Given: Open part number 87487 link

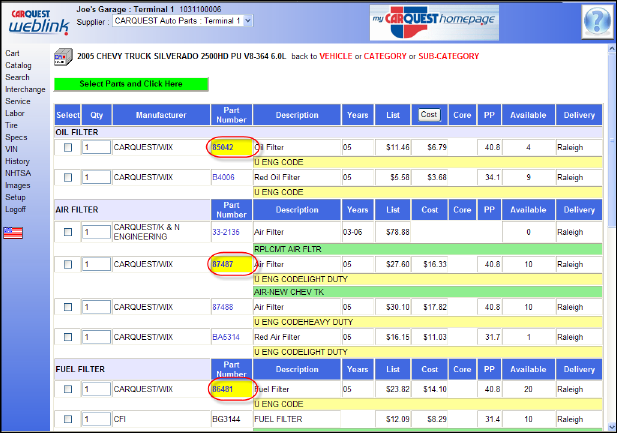Looking at the screenshot, I should pyautogui.click(x=223, y=264).
